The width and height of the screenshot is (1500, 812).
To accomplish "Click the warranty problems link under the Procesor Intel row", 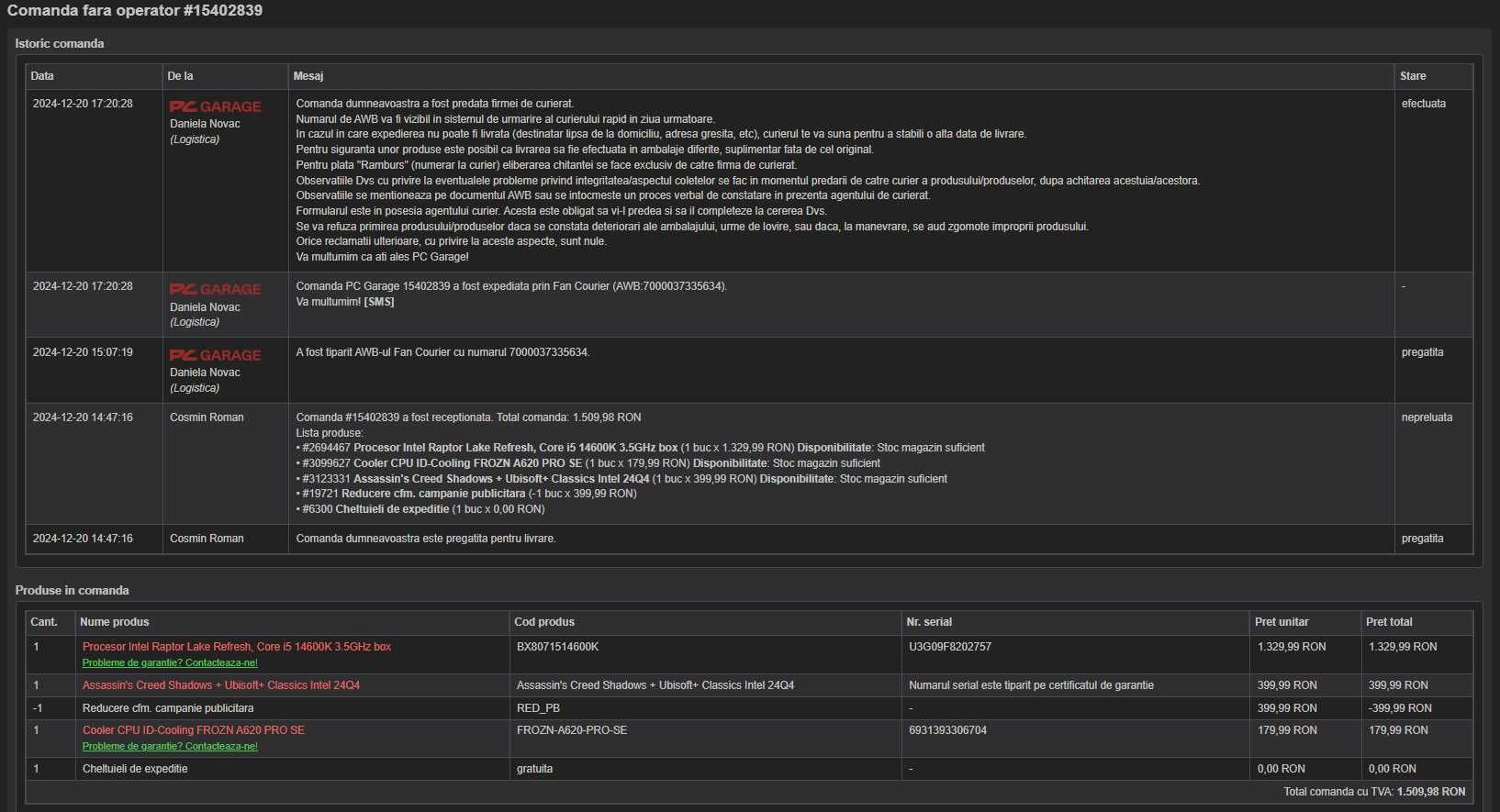I will [170, 662].
